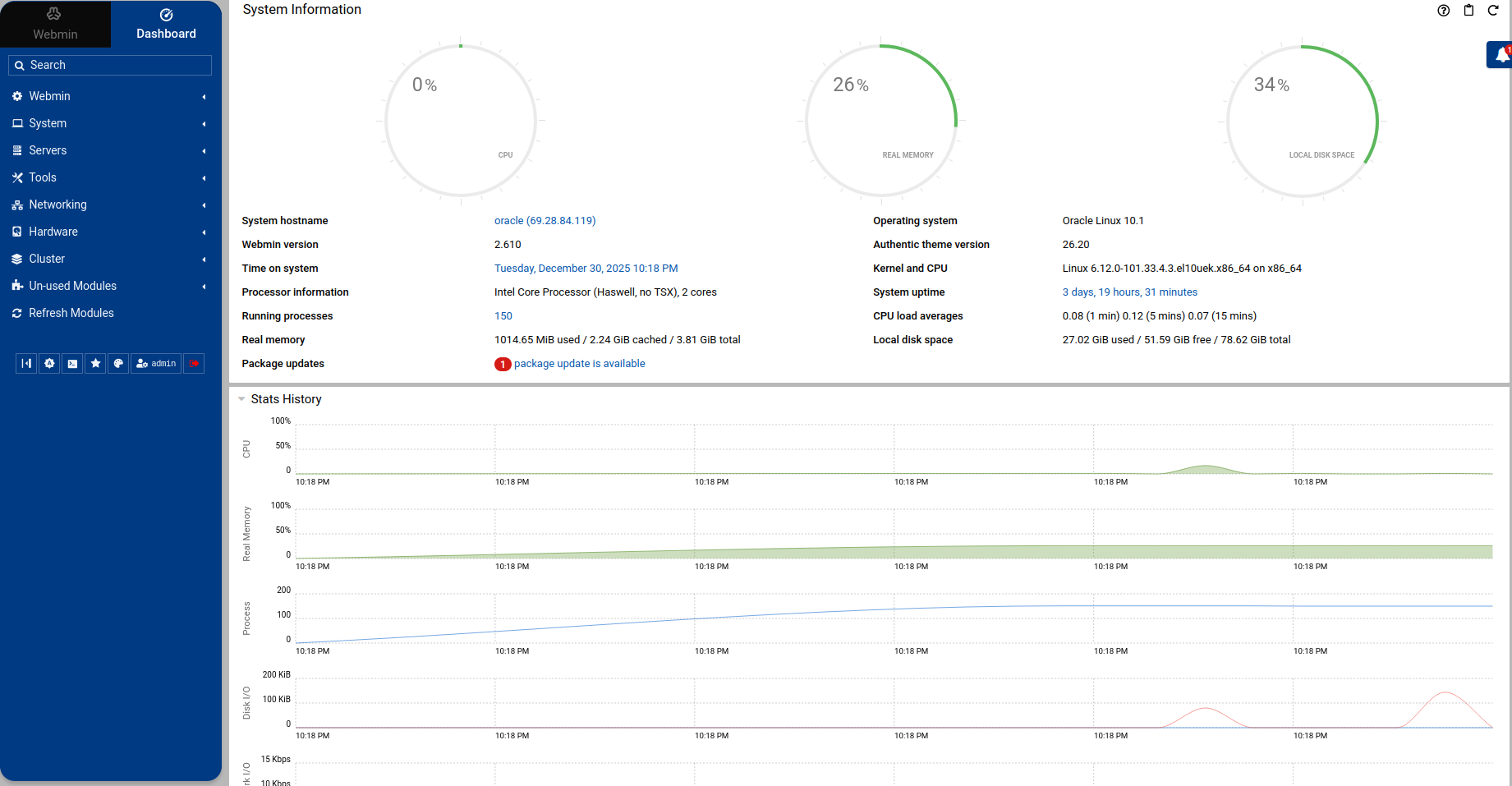Image resolution: width=1512 pixels, height=786 pixels.
Task: Click the collapse sidebar navigation icon
Action: point(26,363)
